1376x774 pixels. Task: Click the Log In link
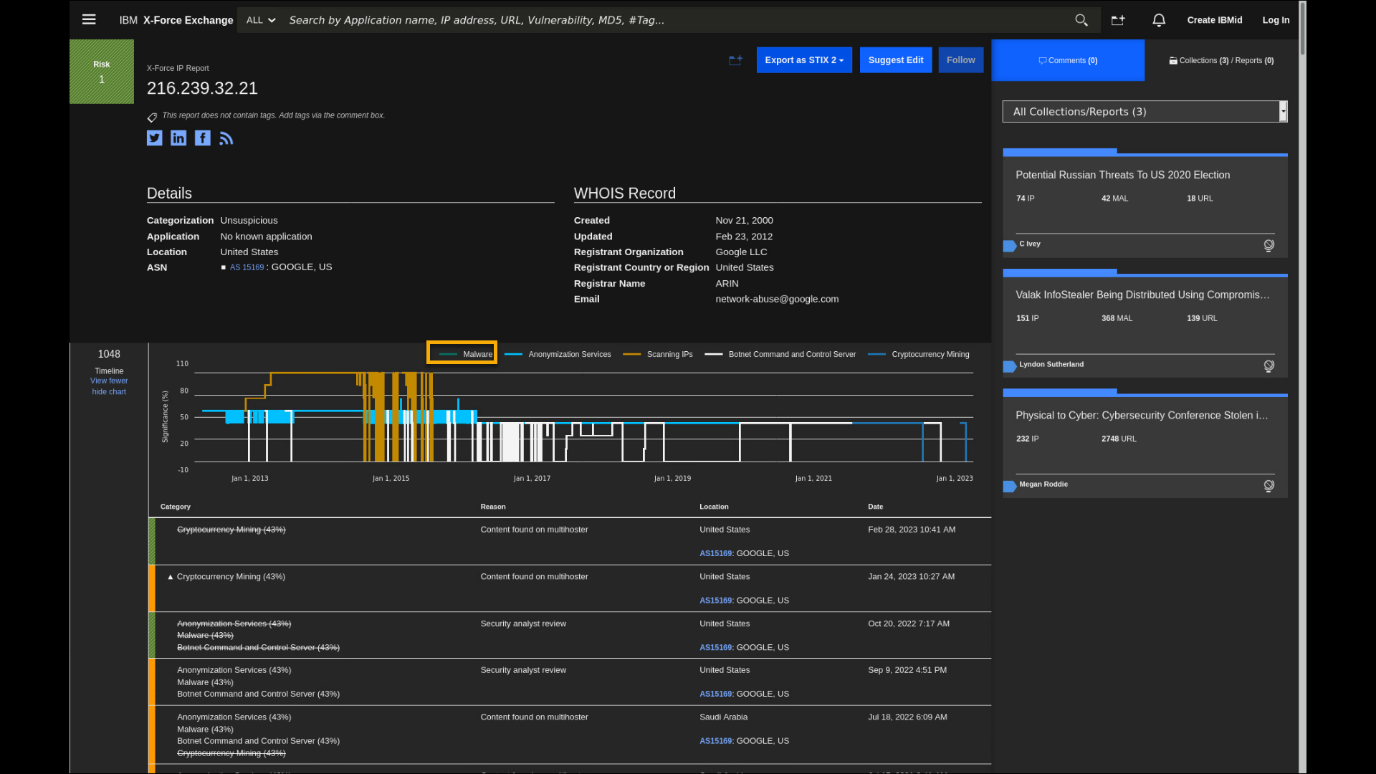click(x=1276, y=20)
